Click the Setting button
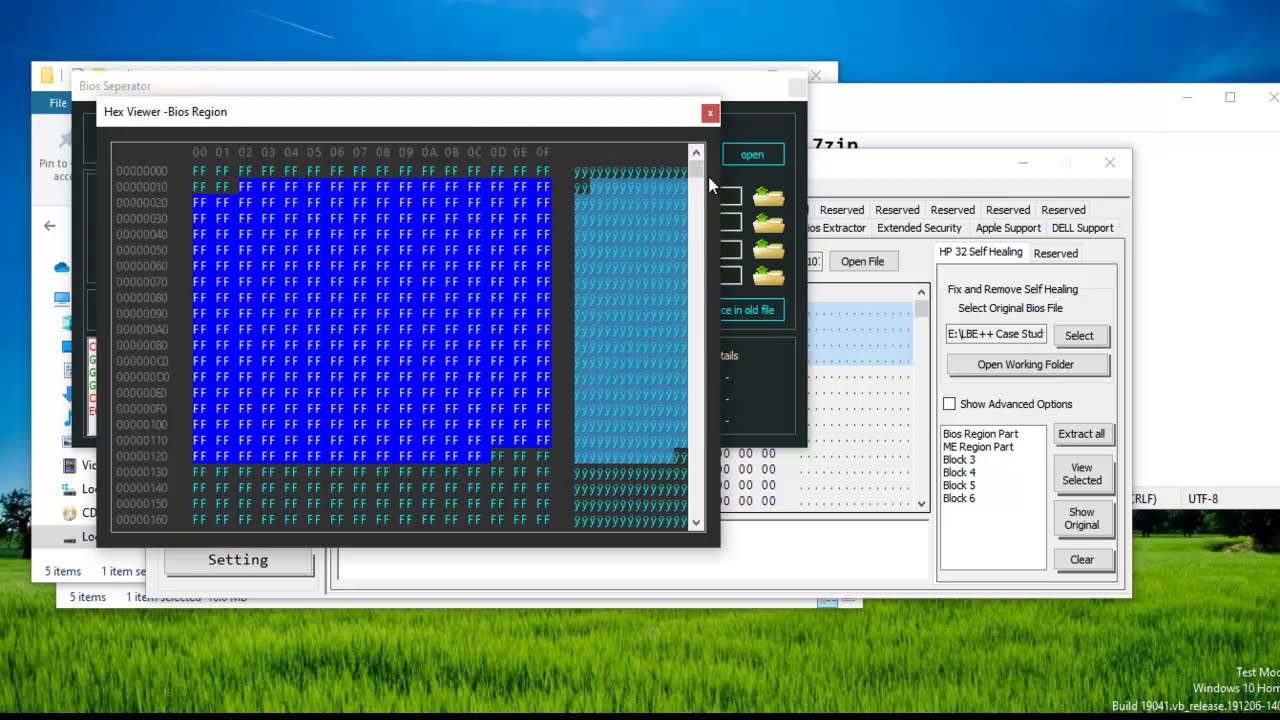Image resolution: width=1280 pixels, height=720 pixels. click(x=238, y=560)
